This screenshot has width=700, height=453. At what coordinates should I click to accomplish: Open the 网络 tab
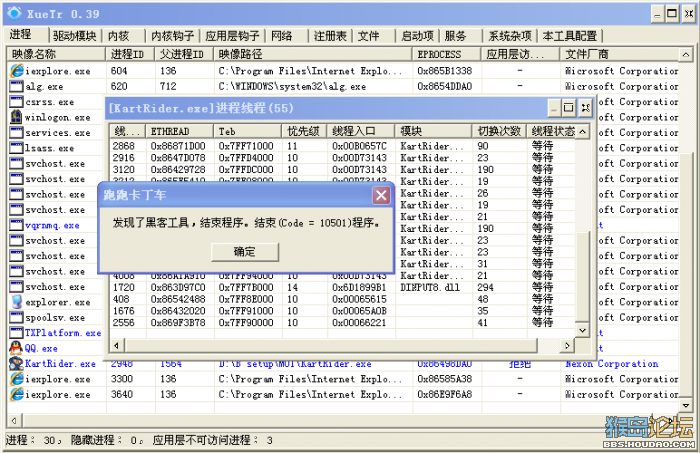pos(282,36)
